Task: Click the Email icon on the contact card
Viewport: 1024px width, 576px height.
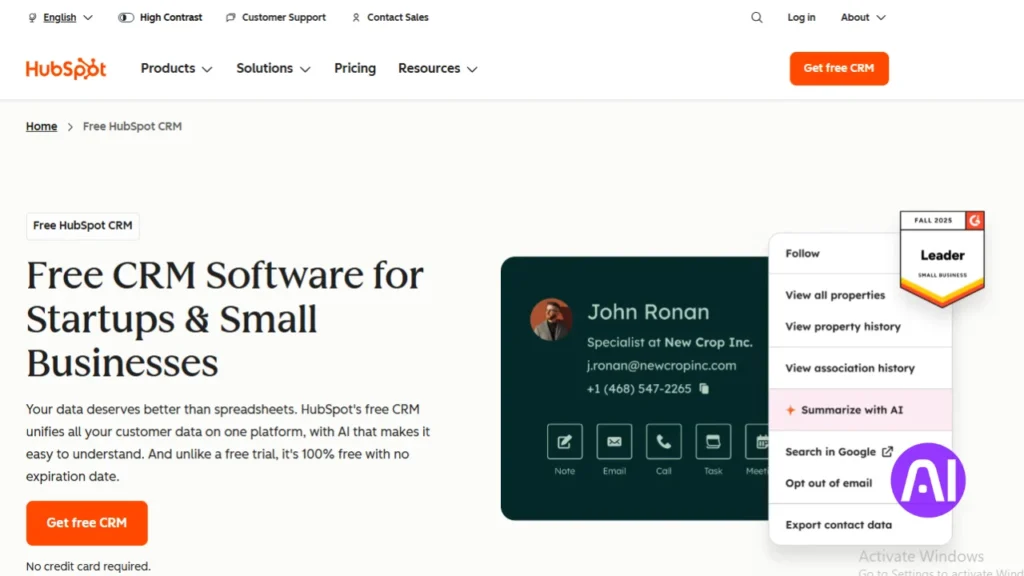Action: (x=614, y=441)
